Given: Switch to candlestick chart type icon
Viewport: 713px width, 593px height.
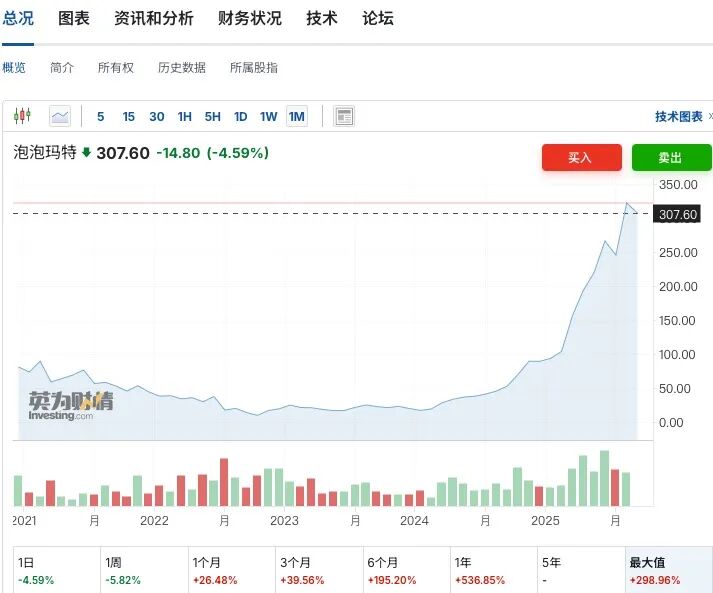Looking at the screenshot, I should pos(24,116).
